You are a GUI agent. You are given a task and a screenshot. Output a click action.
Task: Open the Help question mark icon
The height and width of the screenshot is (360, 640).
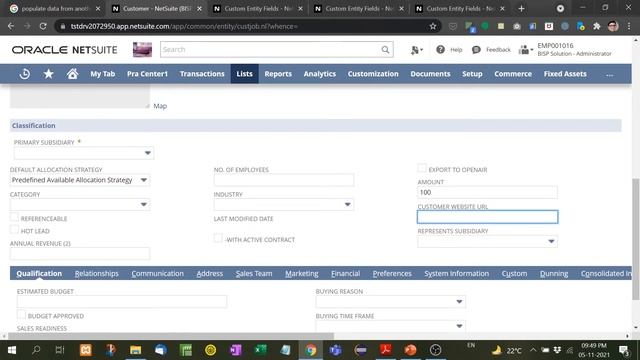click(440, 50)
